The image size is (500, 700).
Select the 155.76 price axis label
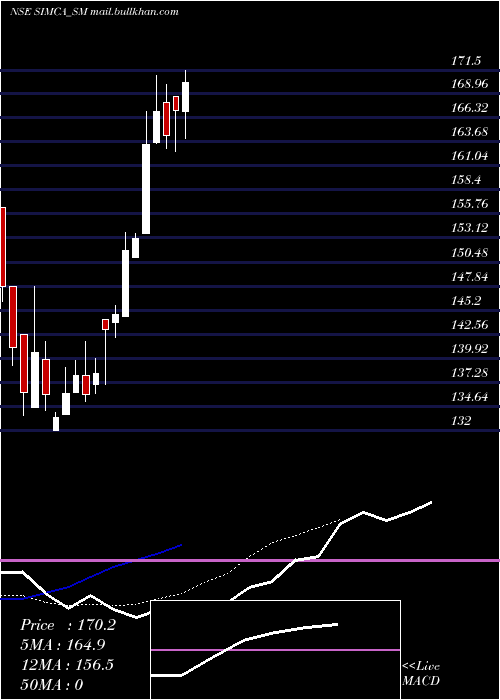470,204
